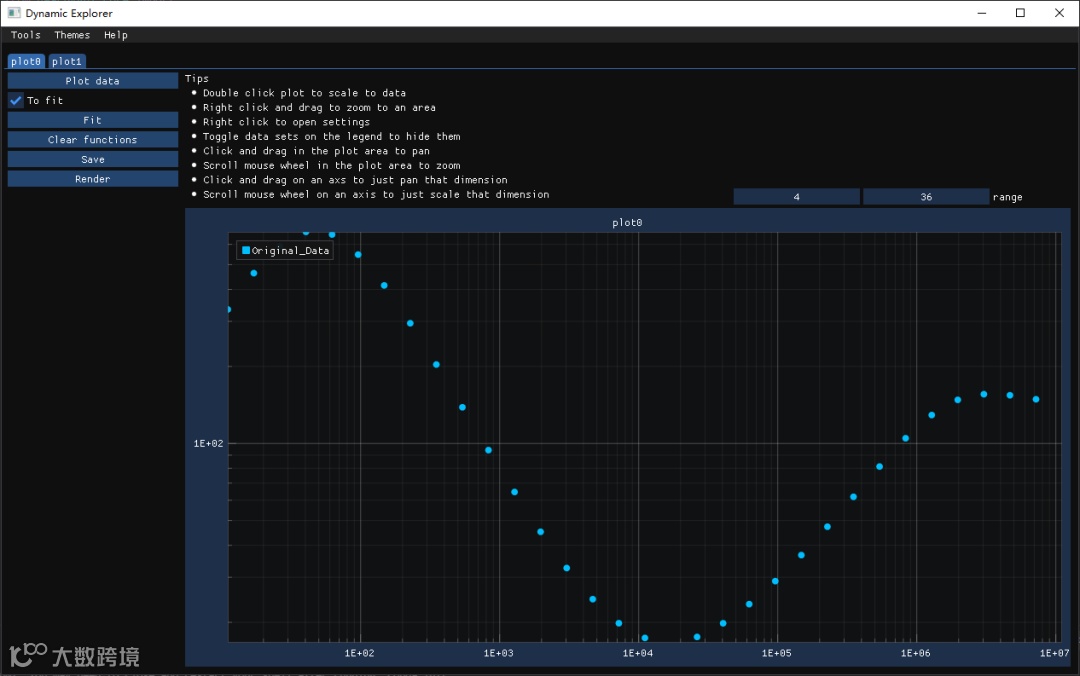
Task: Select the range end field showing 36
Action: tap(926, 197)
